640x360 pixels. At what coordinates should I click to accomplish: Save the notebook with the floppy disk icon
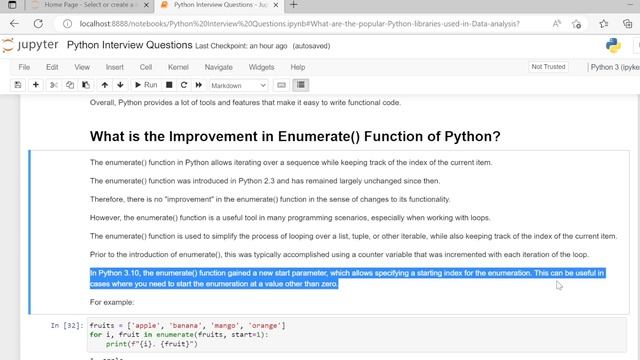[18, 85]
